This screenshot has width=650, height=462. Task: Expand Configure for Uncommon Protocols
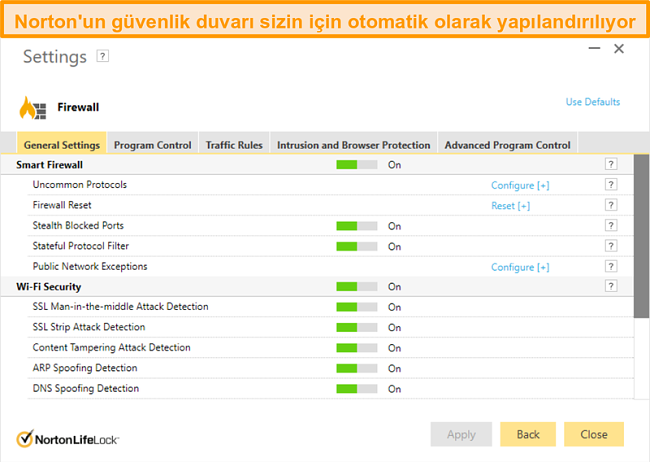click(519, 185)
